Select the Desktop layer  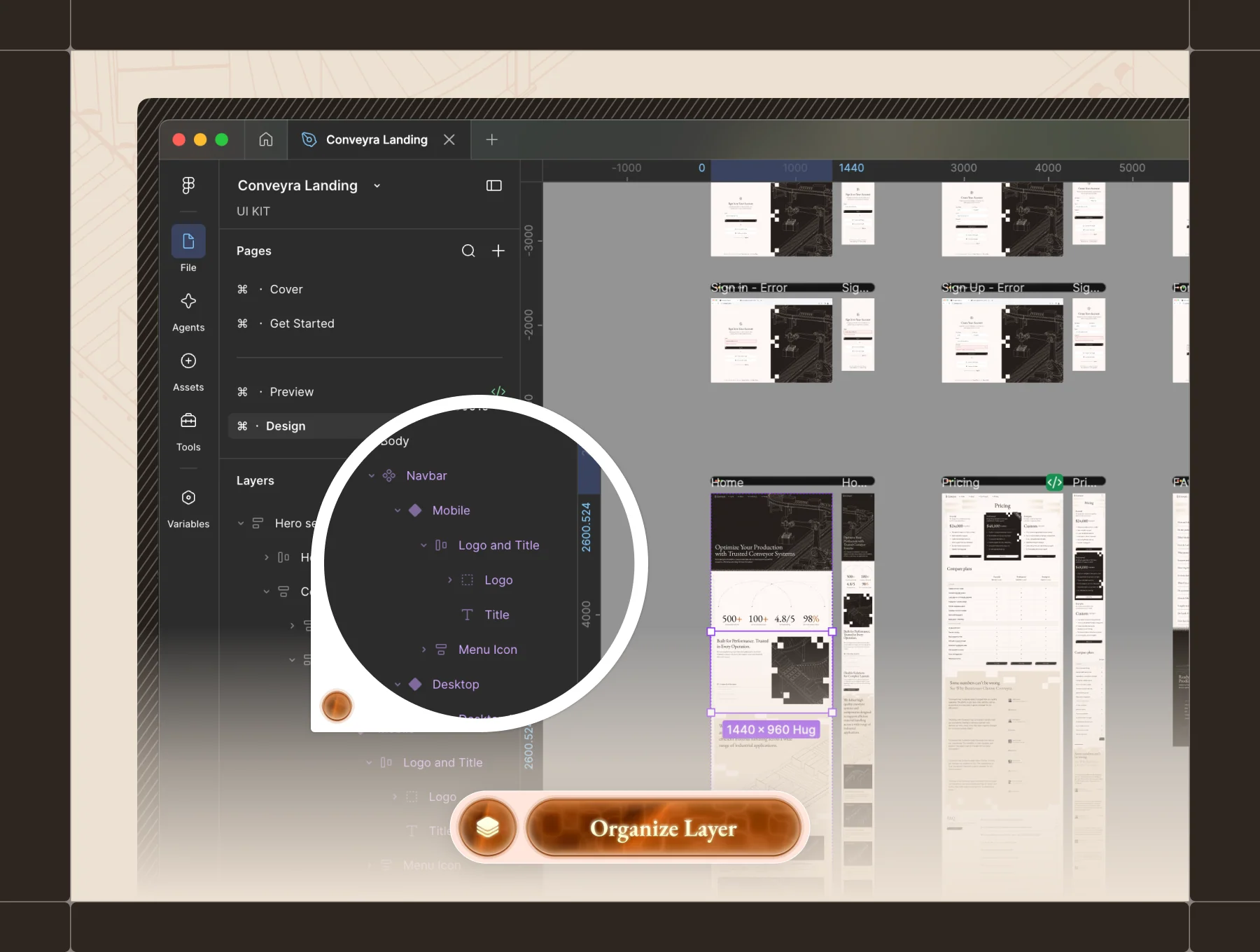(456, 685)
